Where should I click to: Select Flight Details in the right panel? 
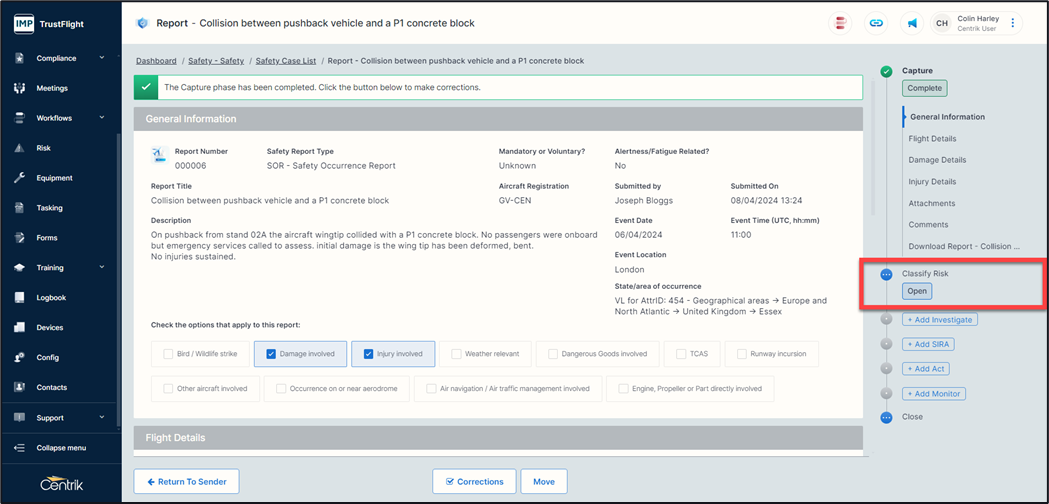(x=932, y=139)
